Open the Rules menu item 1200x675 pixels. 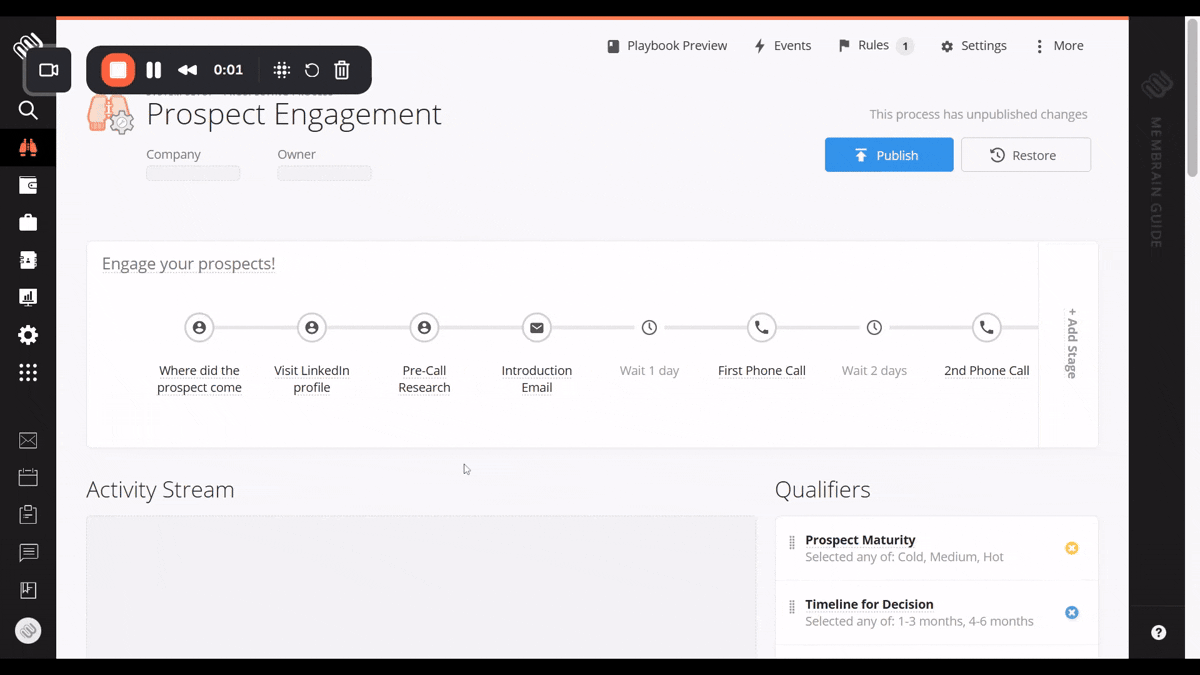(875, 46)
